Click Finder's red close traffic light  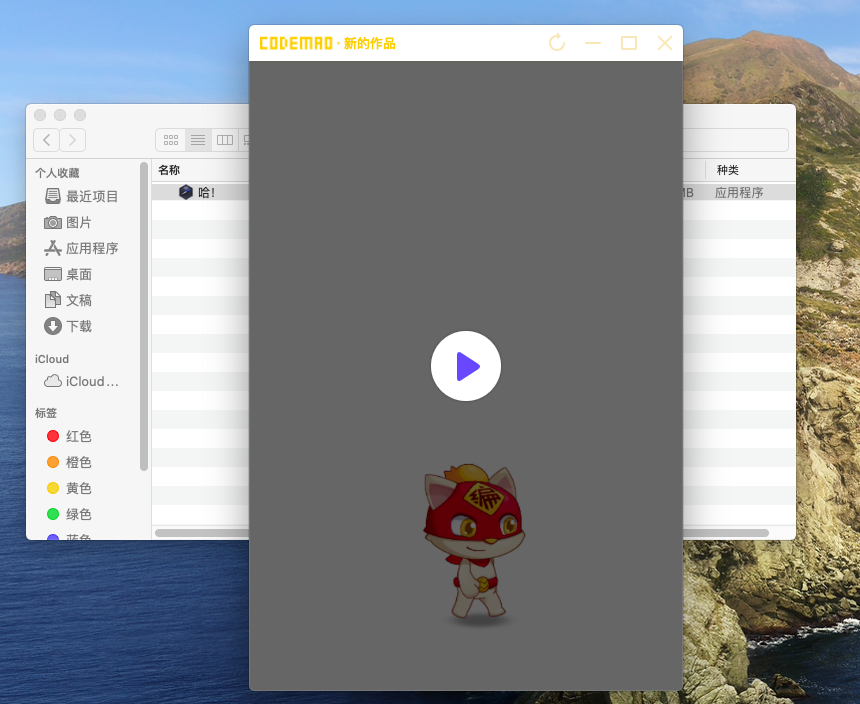pyautogui.click(x=40, y=115)
